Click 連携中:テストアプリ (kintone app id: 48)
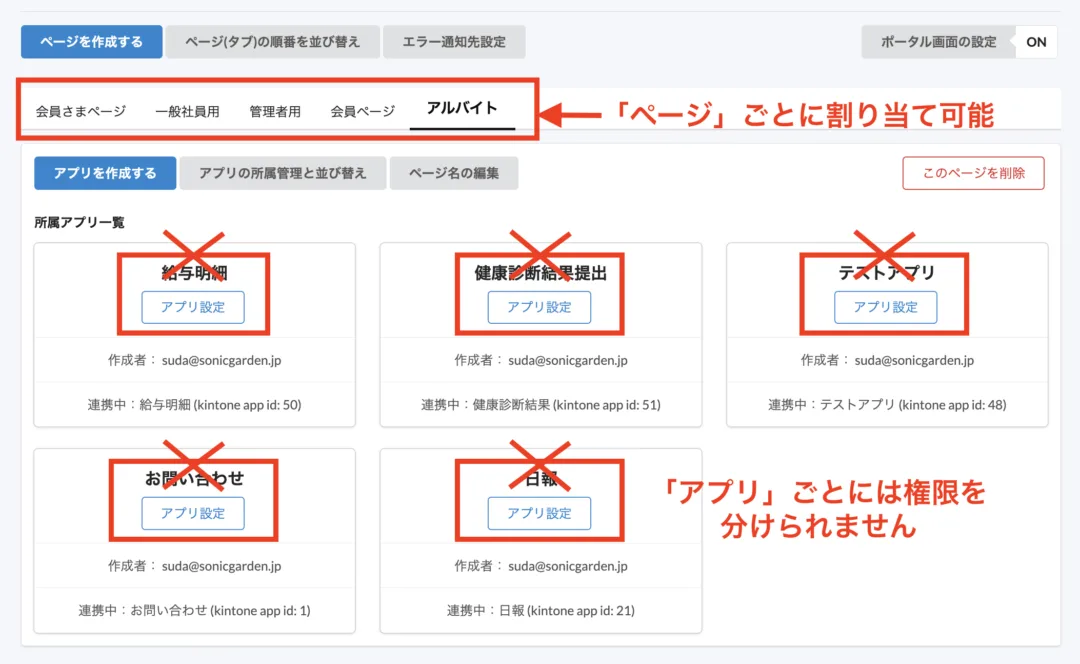This screenshot has height=664, width=1080. tap(887, 405)
